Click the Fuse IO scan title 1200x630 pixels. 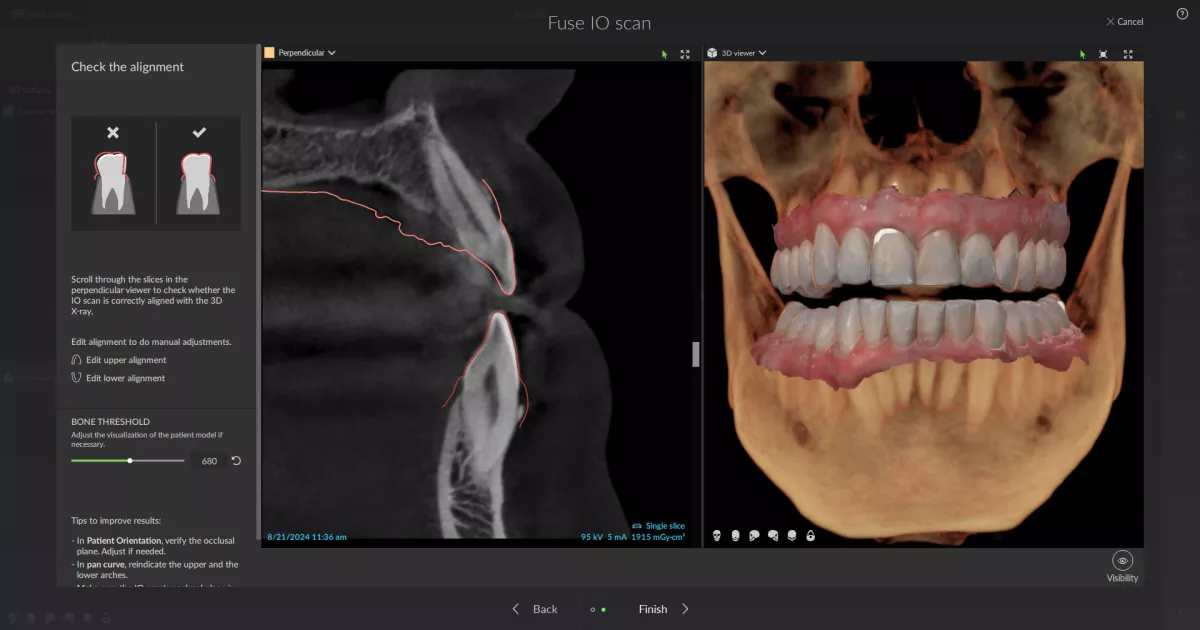click(x=599, y=22)
